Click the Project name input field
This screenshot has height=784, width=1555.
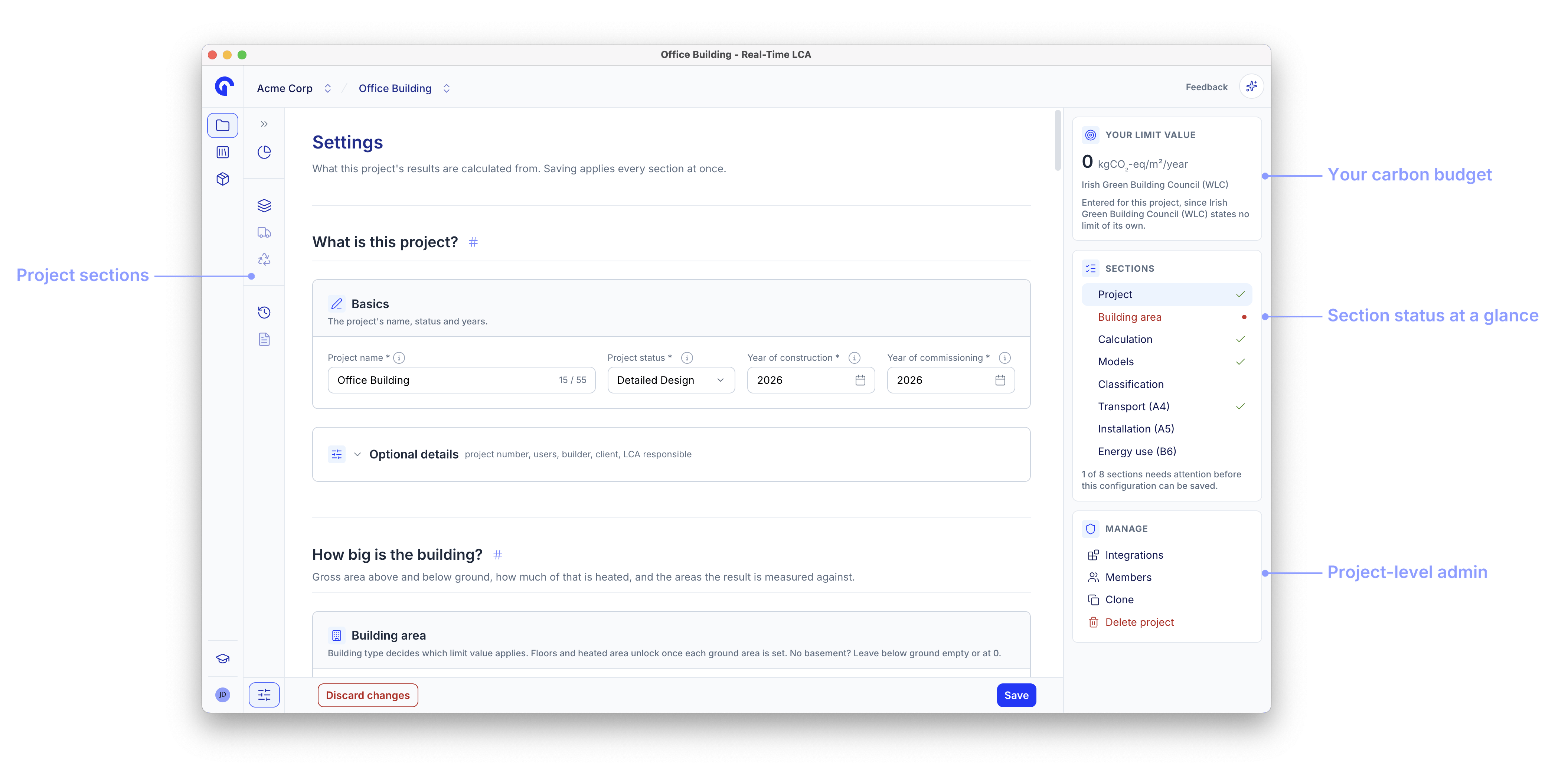[461, 380]
